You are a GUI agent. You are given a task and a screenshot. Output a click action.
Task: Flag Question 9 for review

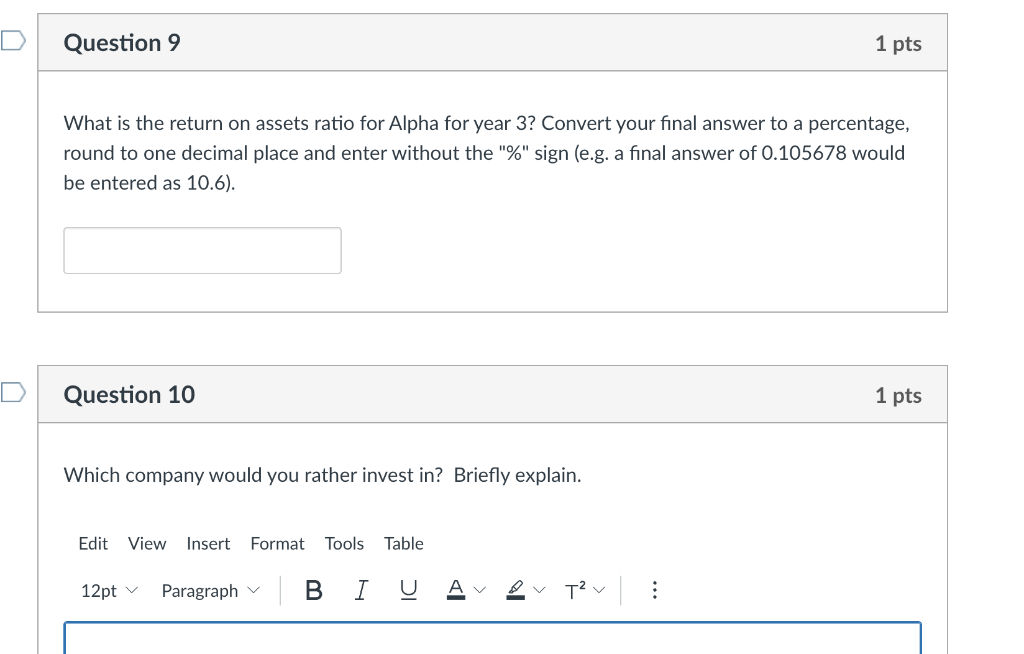tap(12, 41)
